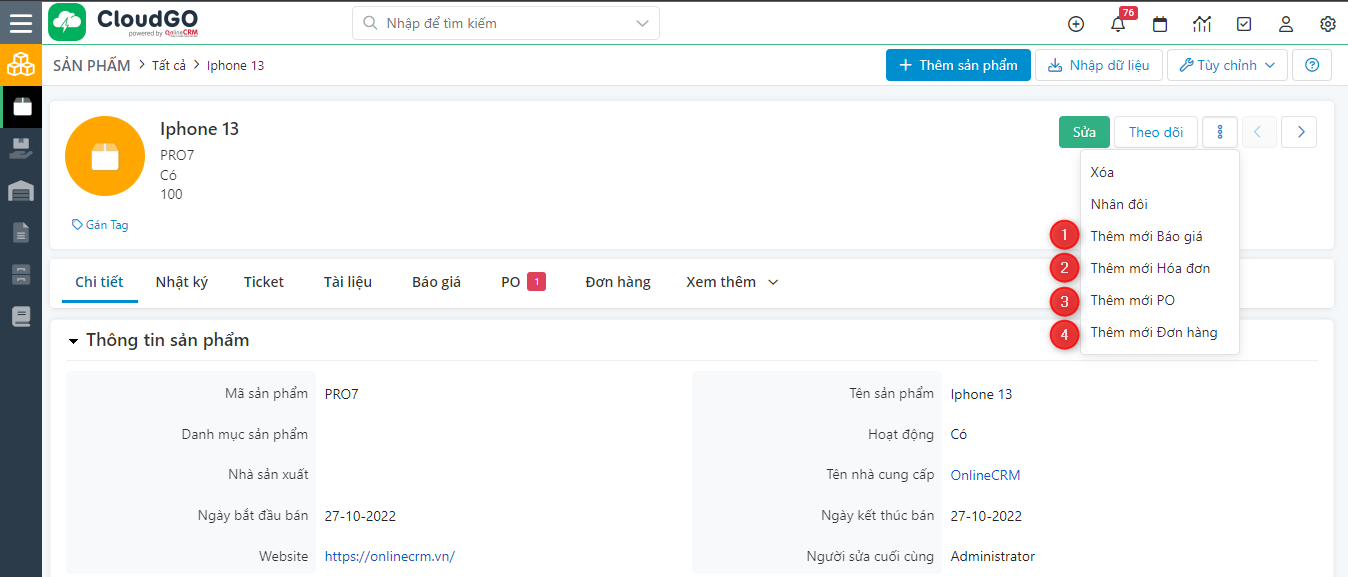Open notifications bell showing 76 alerts
The width and height of the screenshot is (1348, 577).
pyautogui.click(x=1118, y=23)
